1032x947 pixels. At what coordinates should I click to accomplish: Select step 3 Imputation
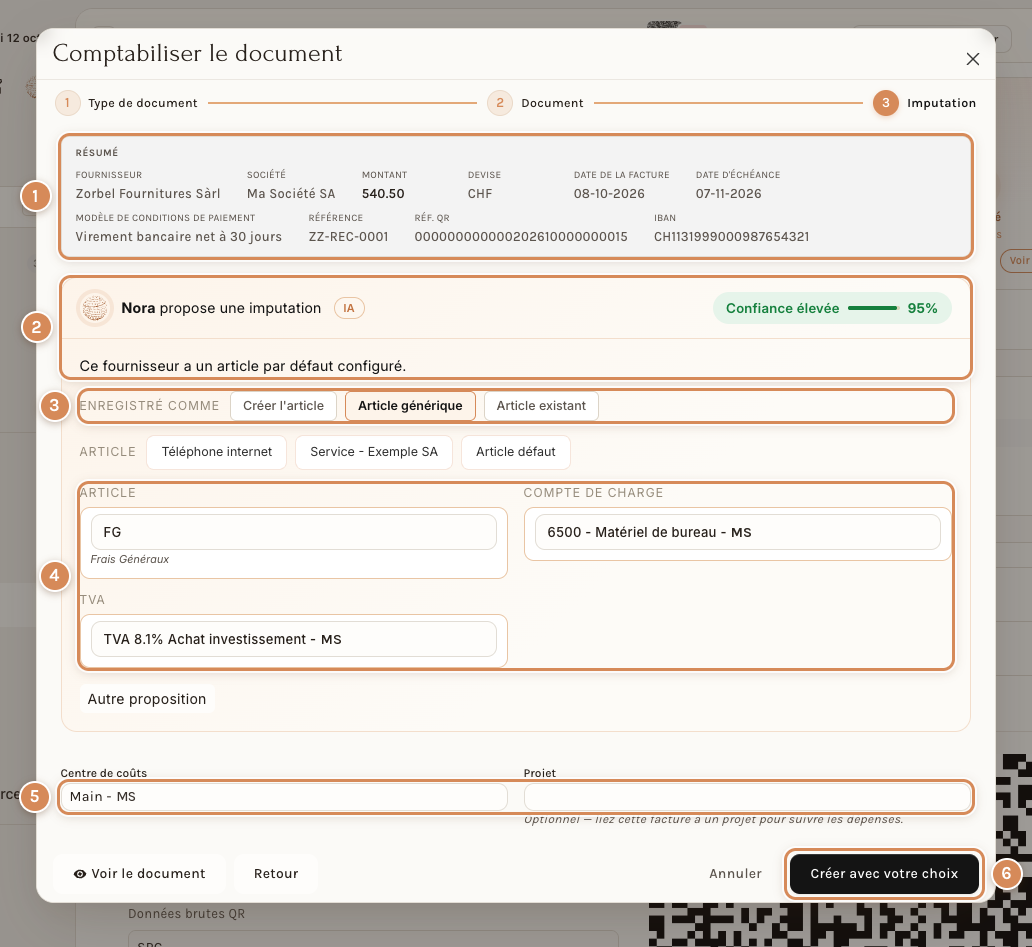[924, 103]
